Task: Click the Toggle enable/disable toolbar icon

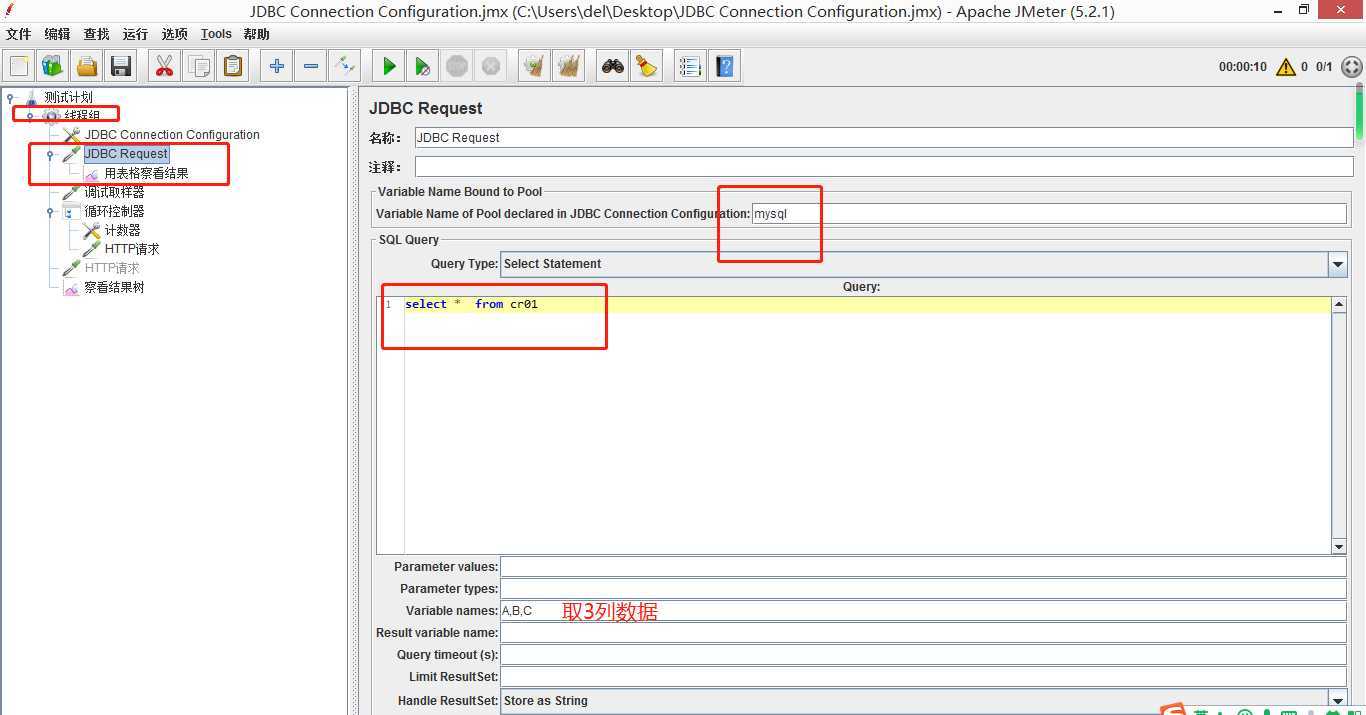Action: pyautogui.click(x=344, y=66)
